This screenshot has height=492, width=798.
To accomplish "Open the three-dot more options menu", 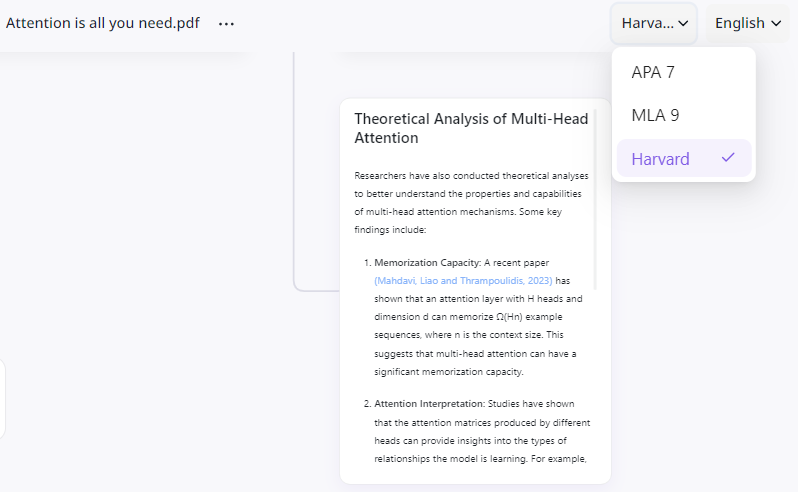I will [226, 24].
